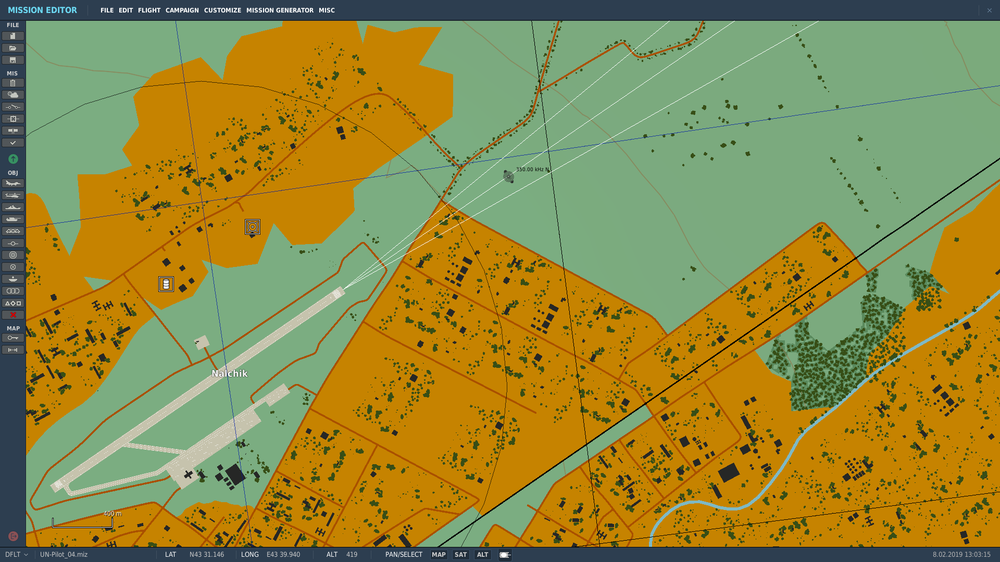1000x562 pixels.
Task: Open the MISSION GENERATOR menu
Action: 280,10
